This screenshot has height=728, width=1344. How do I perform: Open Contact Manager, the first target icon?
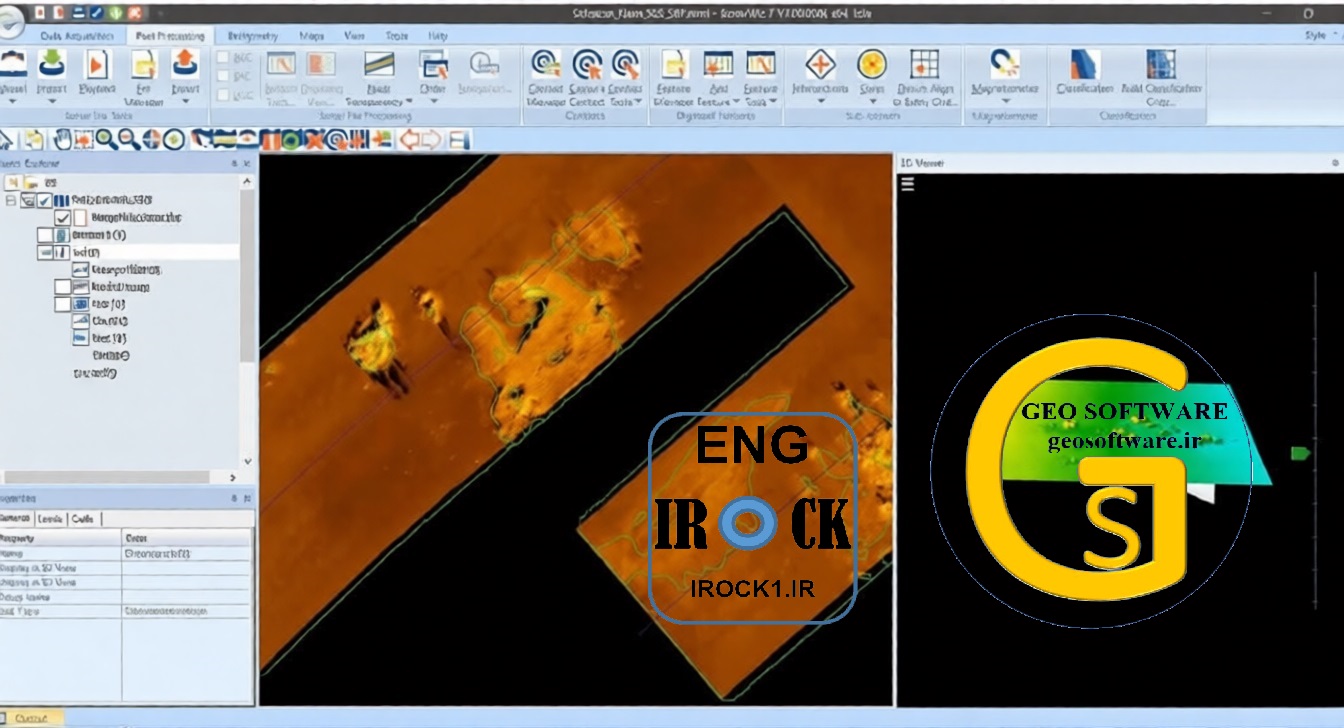(545, 64)
